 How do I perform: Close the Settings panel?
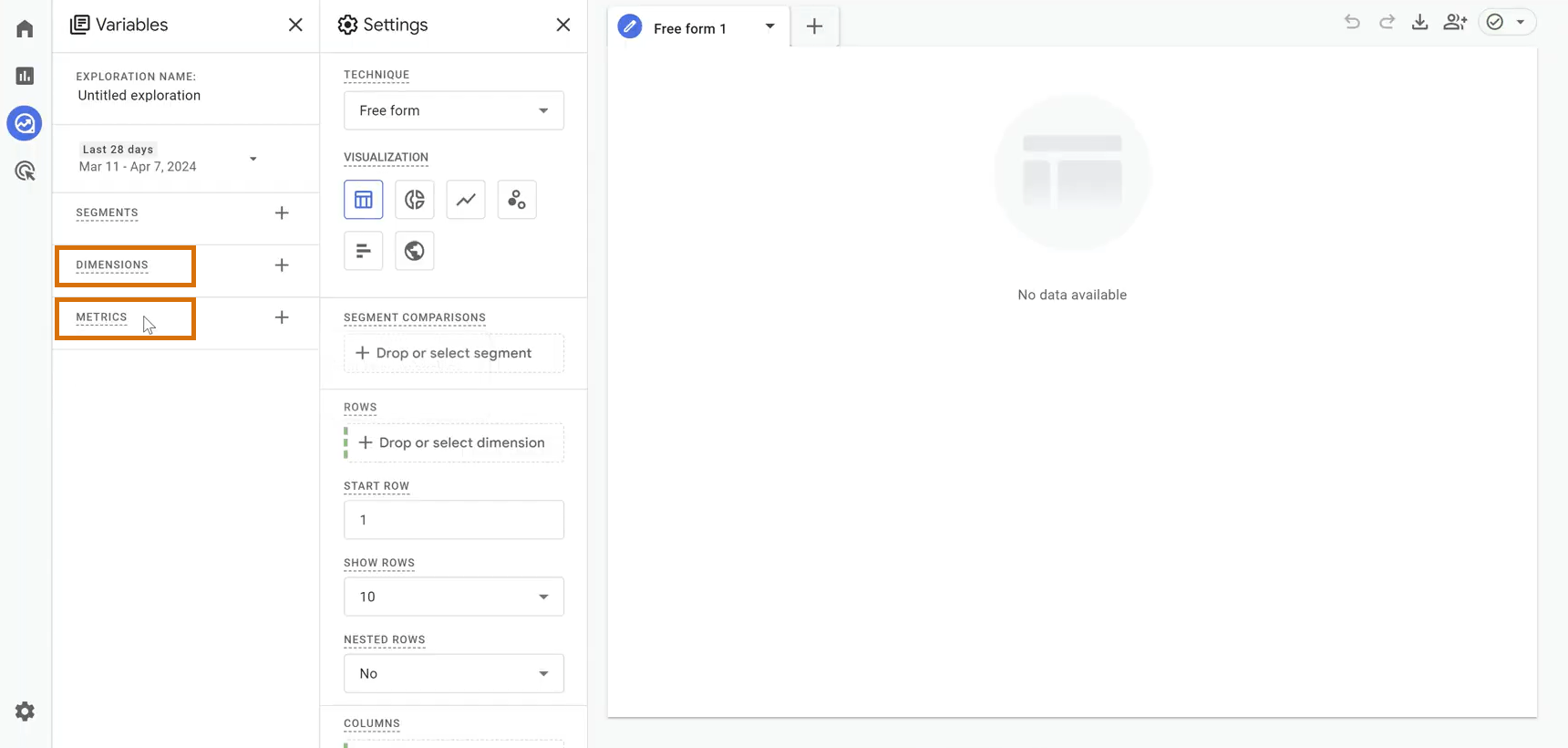[563, 25]
